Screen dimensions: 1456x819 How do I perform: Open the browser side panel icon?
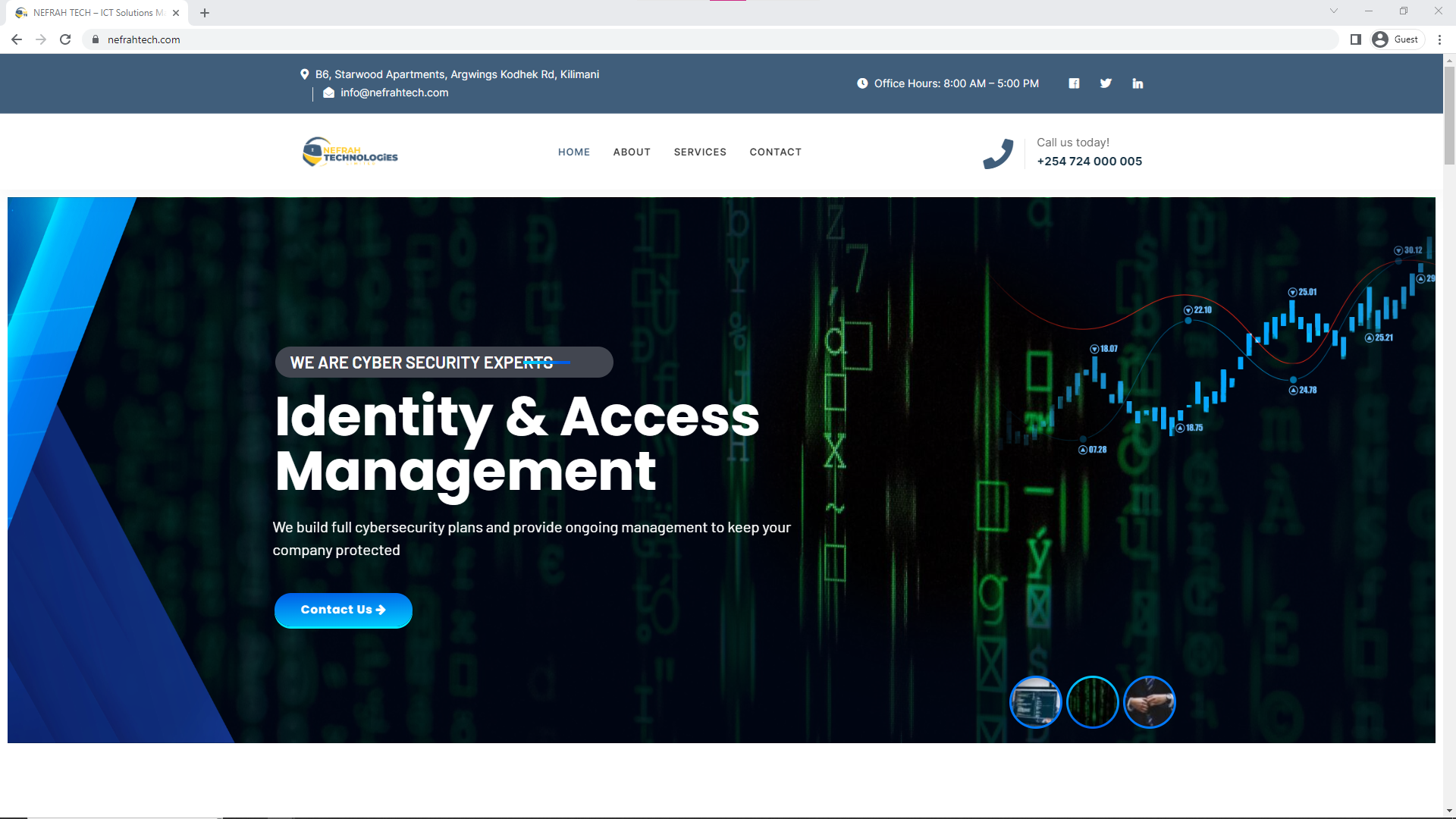click(1356, 39)
